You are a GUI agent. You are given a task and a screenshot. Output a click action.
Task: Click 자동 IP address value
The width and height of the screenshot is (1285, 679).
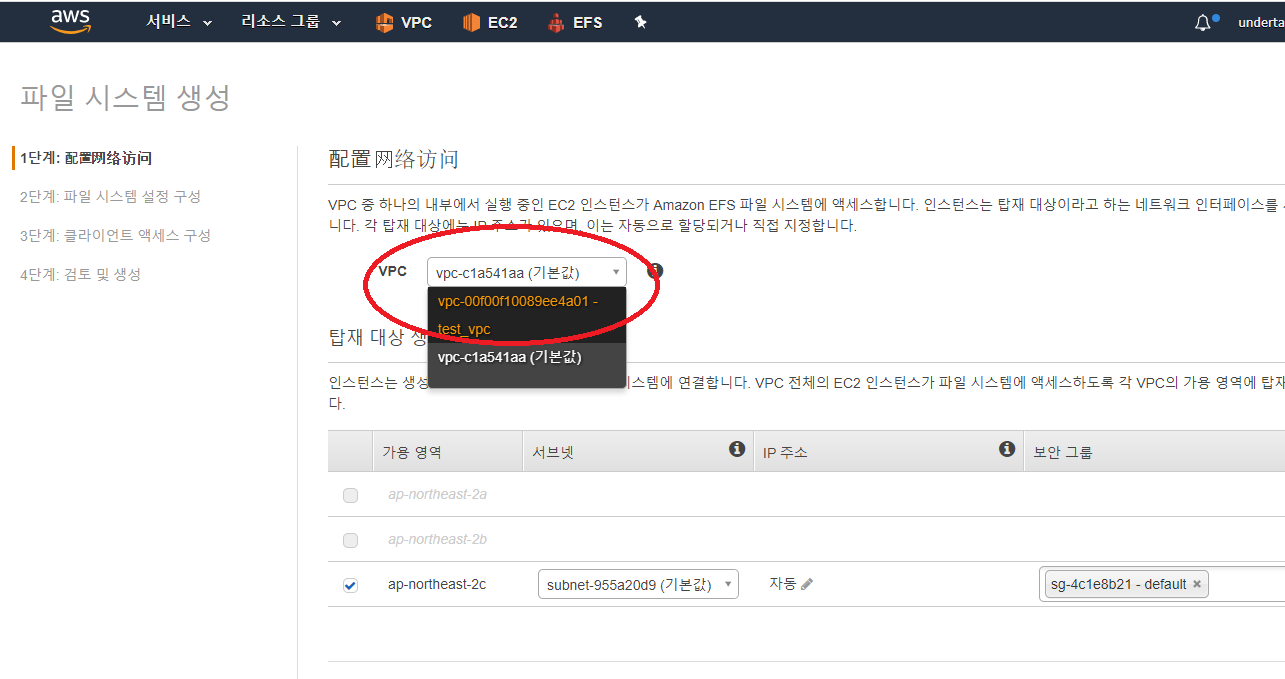782,583
